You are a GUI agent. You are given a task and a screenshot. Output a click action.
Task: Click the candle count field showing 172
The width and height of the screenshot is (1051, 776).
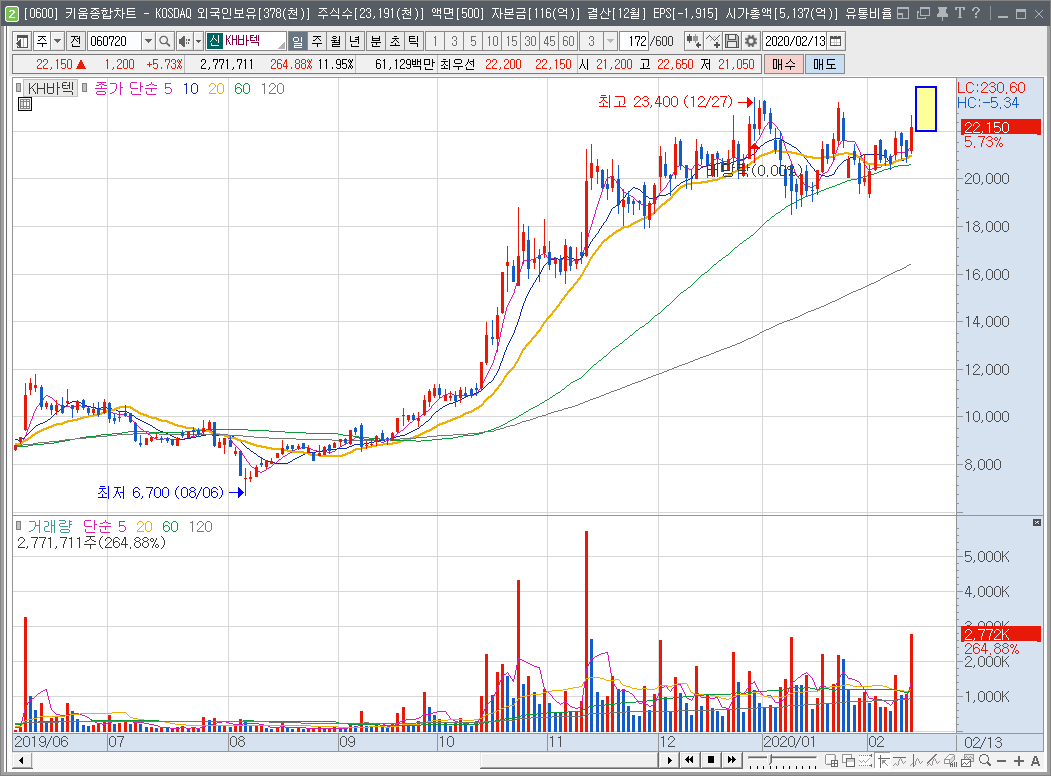[634, 42]
